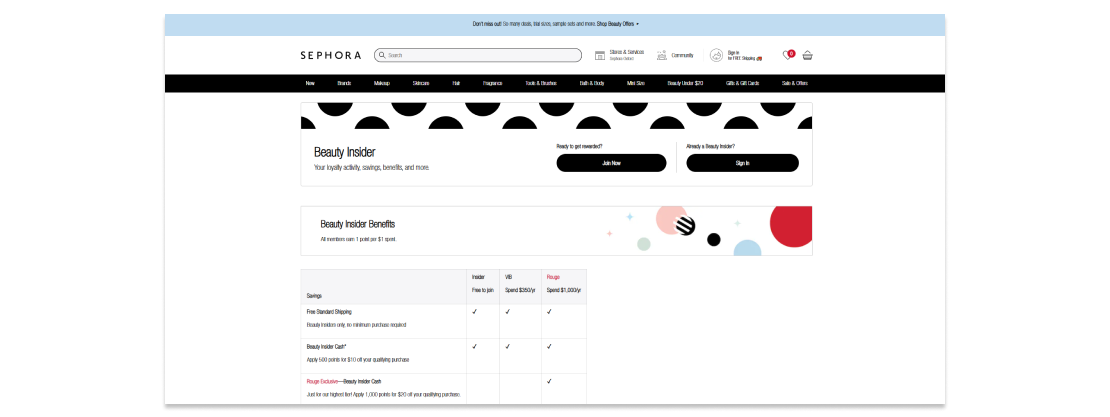Open the Gifts & Gift Cards menu
Image resolution: width=1110 pixels, height=417 pixels.
tap(743, 84)
